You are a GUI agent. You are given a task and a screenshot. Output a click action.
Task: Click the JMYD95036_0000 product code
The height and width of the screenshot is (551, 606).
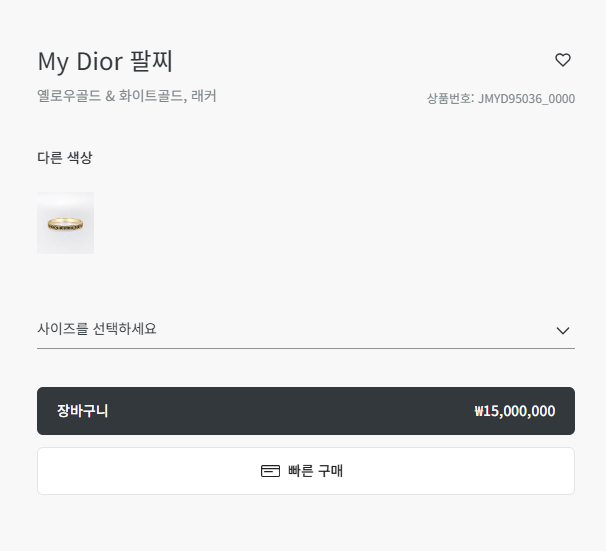pyautogui.click(x=527, y=99)
